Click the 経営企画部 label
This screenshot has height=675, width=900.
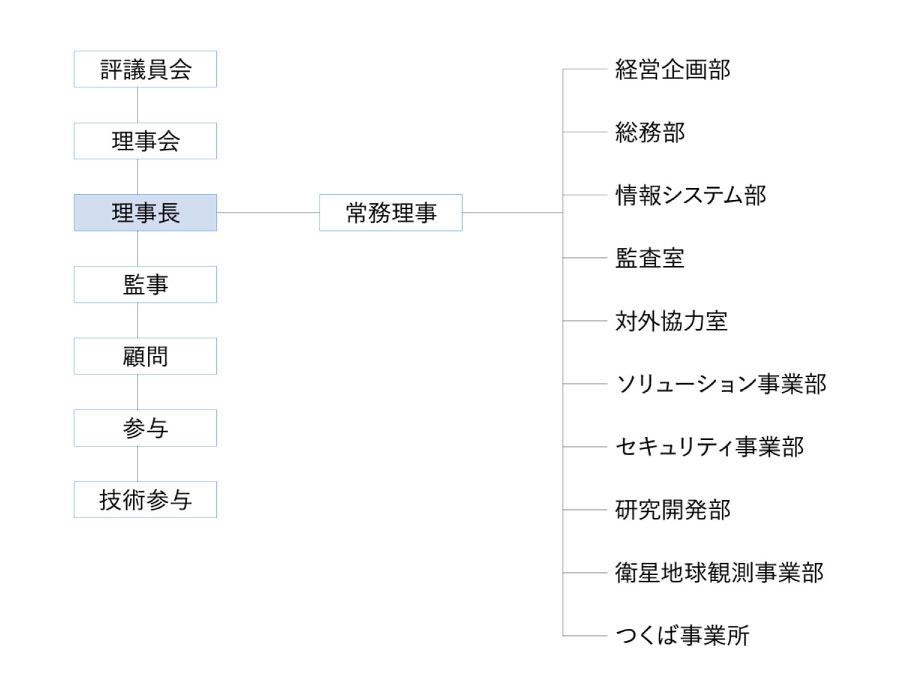673,69
